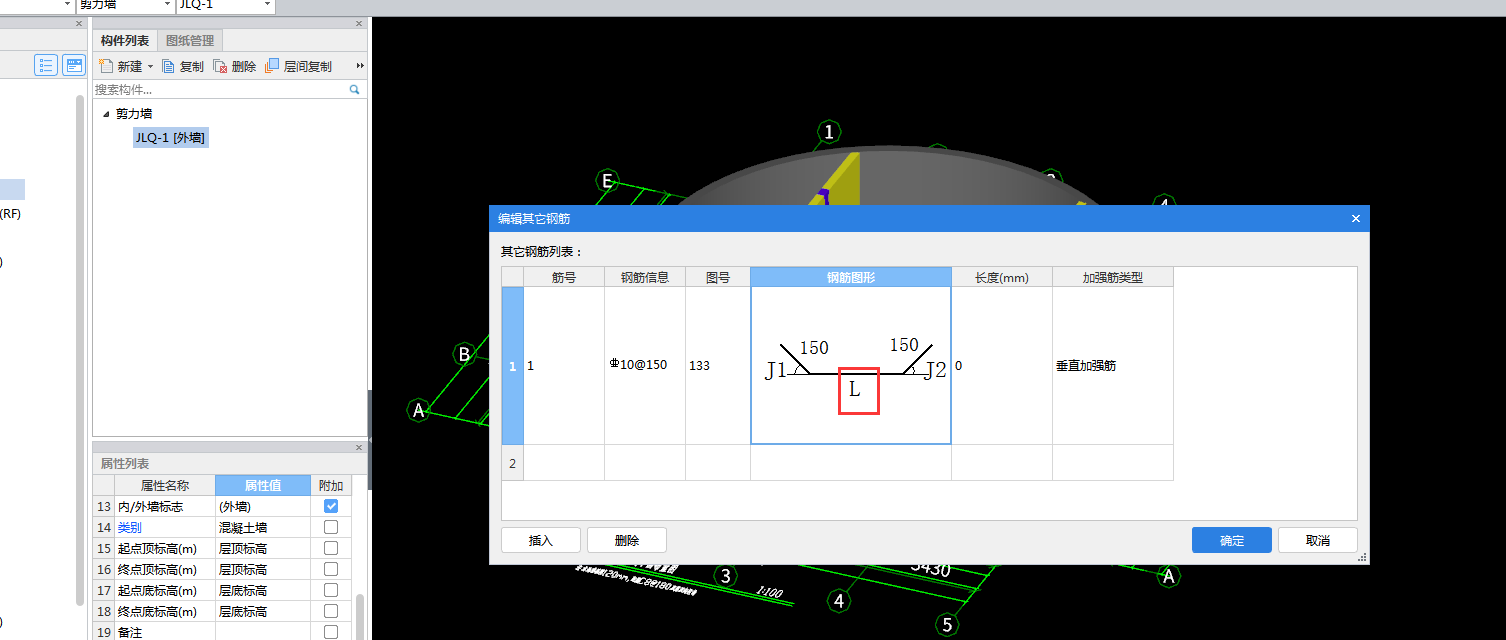Click the J2 label in rebar diagram
The width and height of the screenshot is (1506, 640).
(x=935, y=371)
